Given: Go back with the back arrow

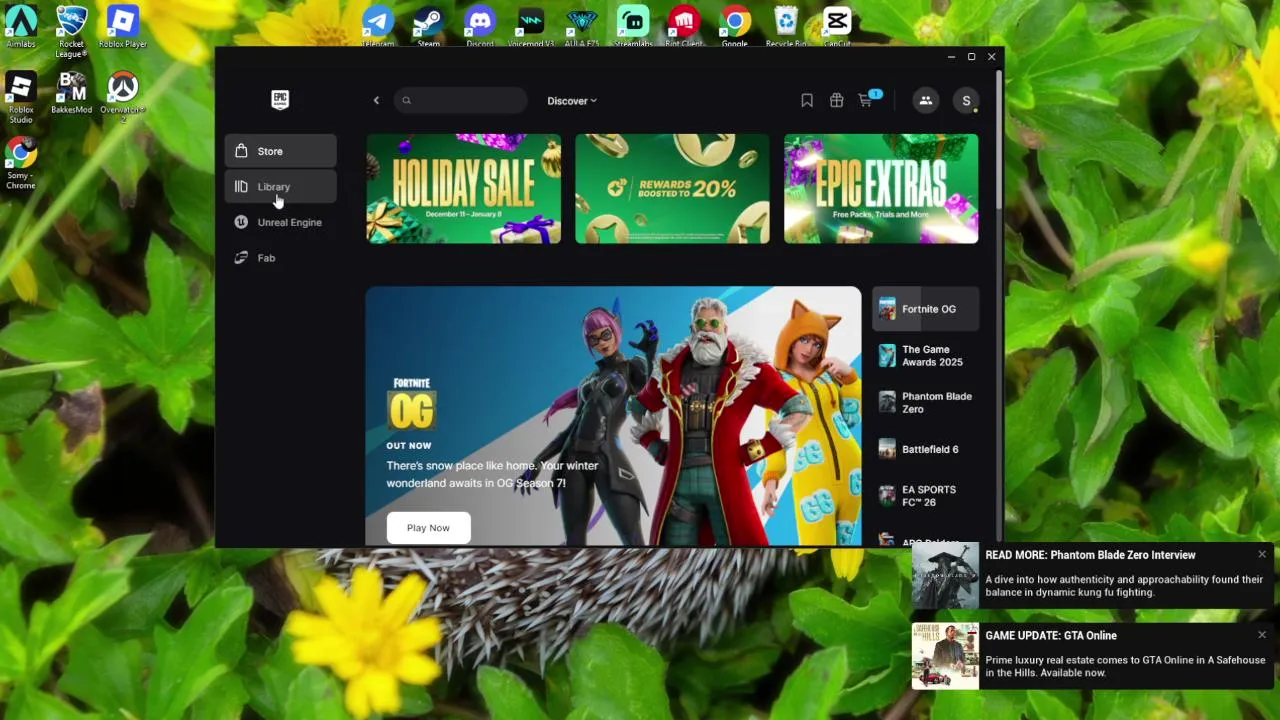Looking at the screenshot, I should pyautogui.click(x=376, y=100).
